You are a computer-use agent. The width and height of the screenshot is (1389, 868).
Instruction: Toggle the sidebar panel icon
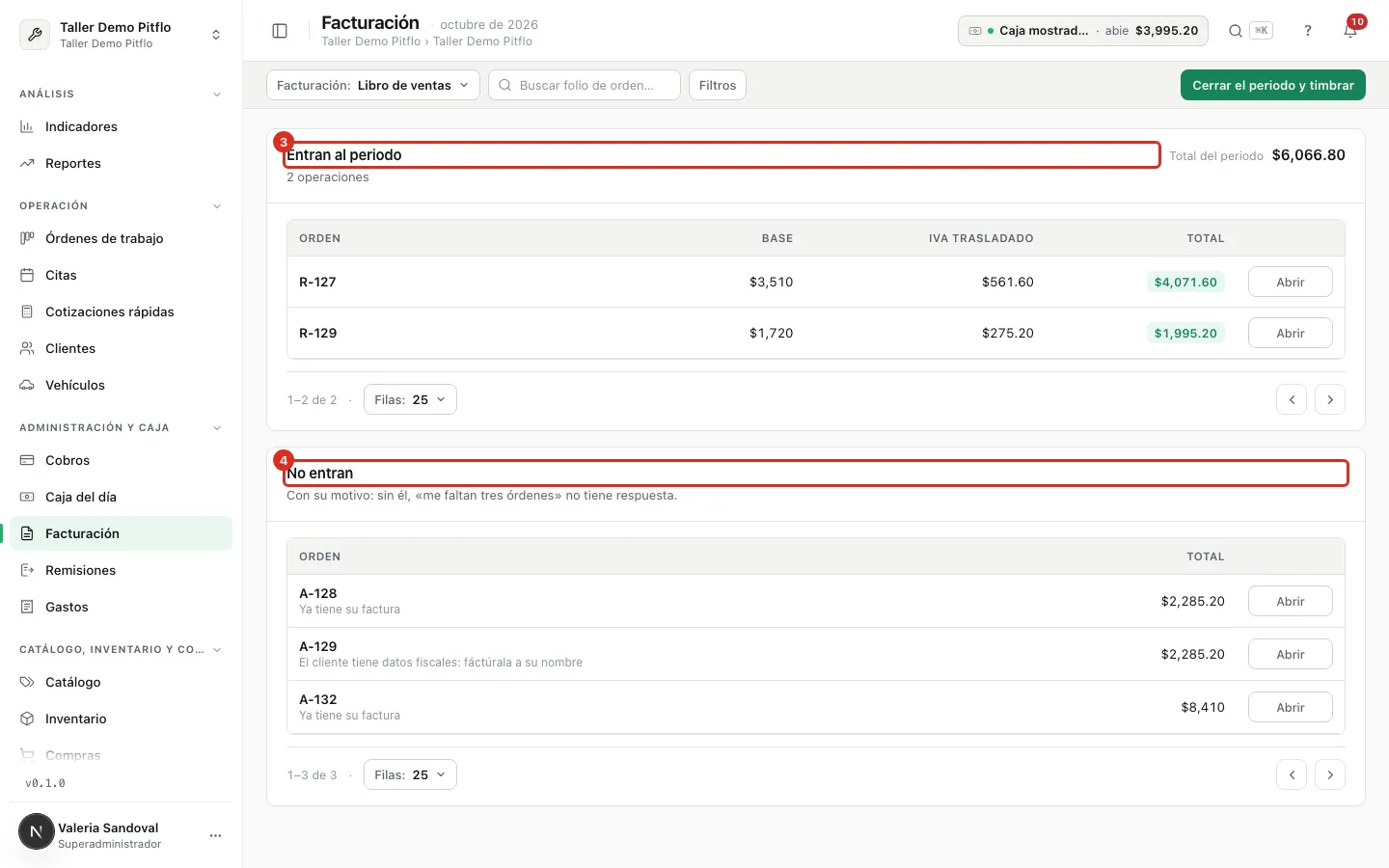tap(280, 31)
